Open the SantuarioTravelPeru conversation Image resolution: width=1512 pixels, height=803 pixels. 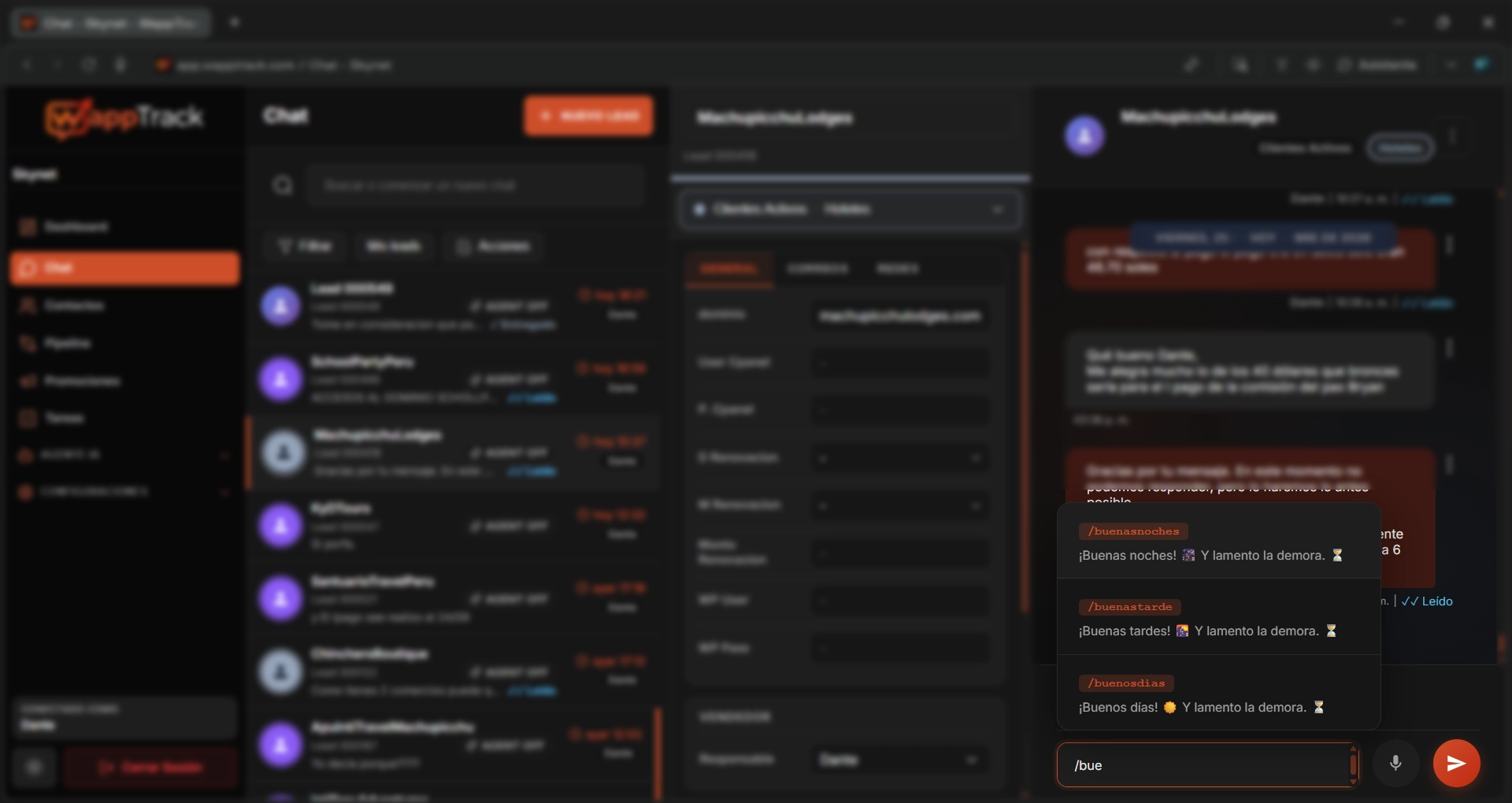click(x=454, y=598)
